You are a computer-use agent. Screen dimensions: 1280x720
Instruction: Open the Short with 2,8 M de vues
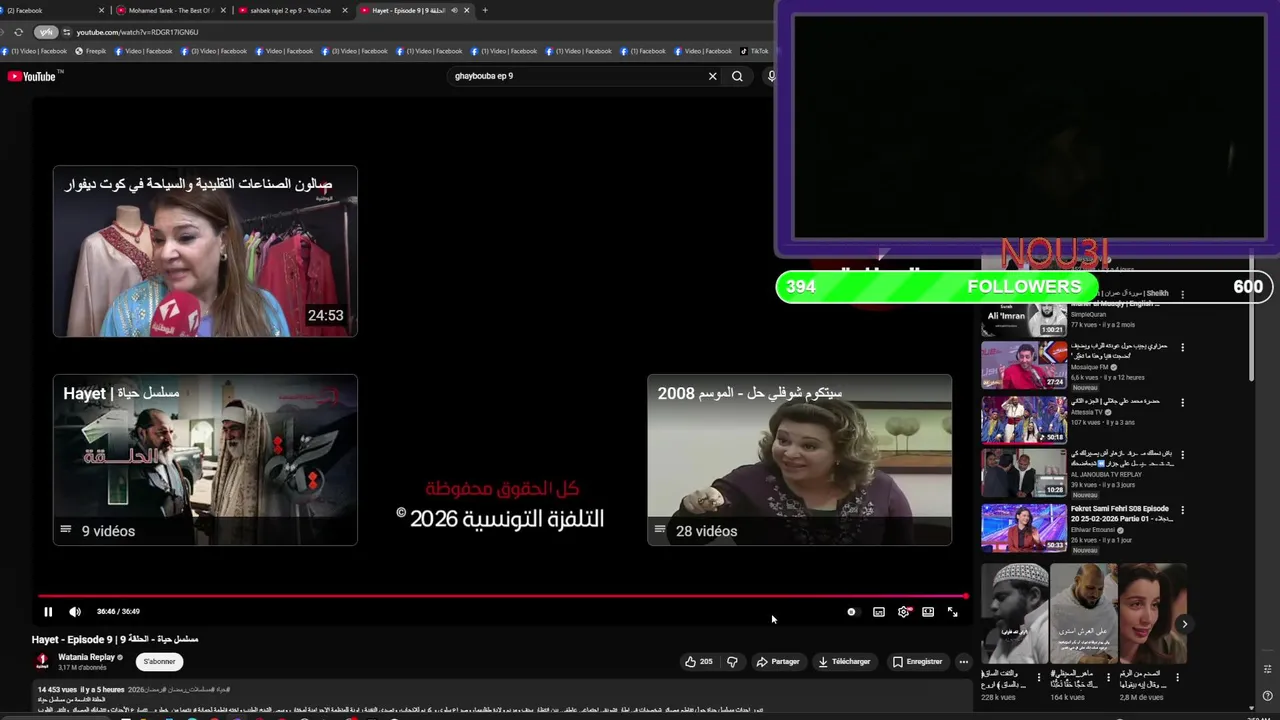click(x=1152, y=614)
